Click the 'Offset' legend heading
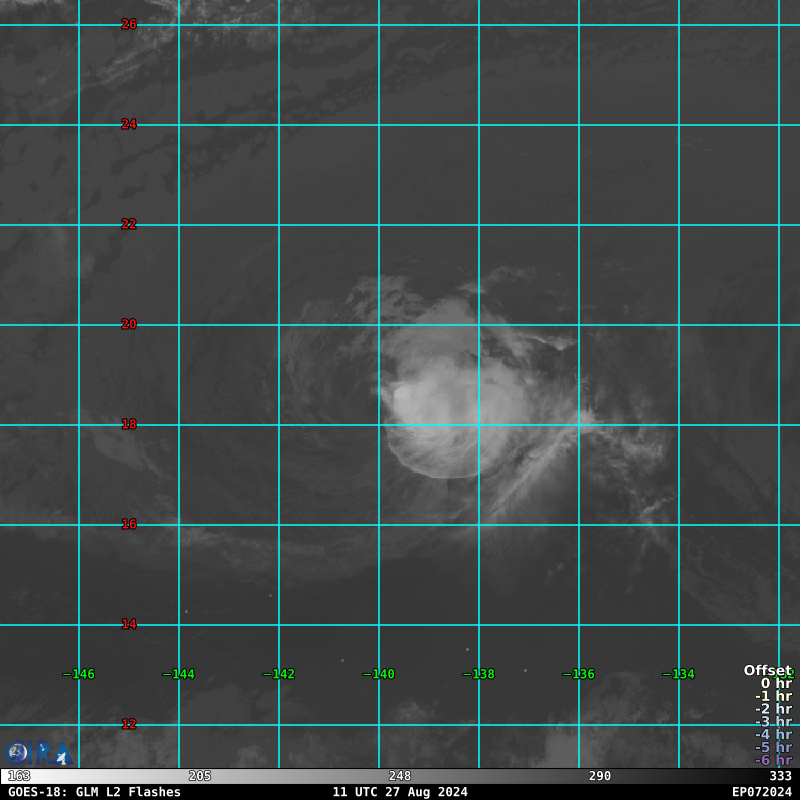 767,670
